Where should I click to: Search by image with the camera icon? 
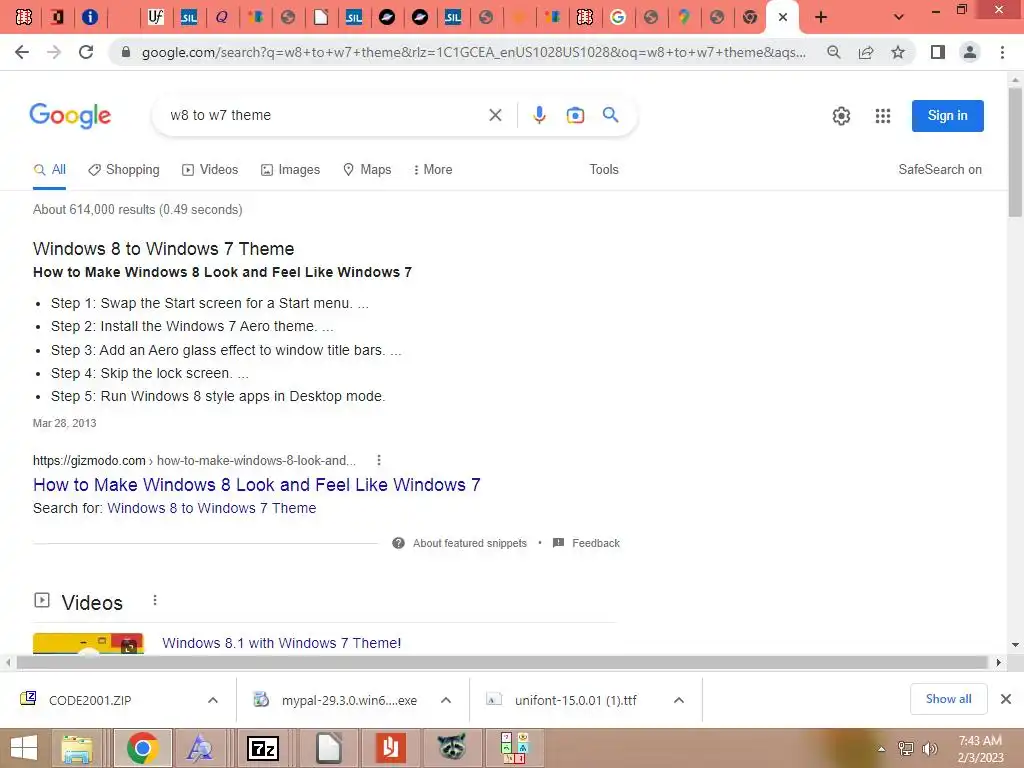click(x=575, y=115)
